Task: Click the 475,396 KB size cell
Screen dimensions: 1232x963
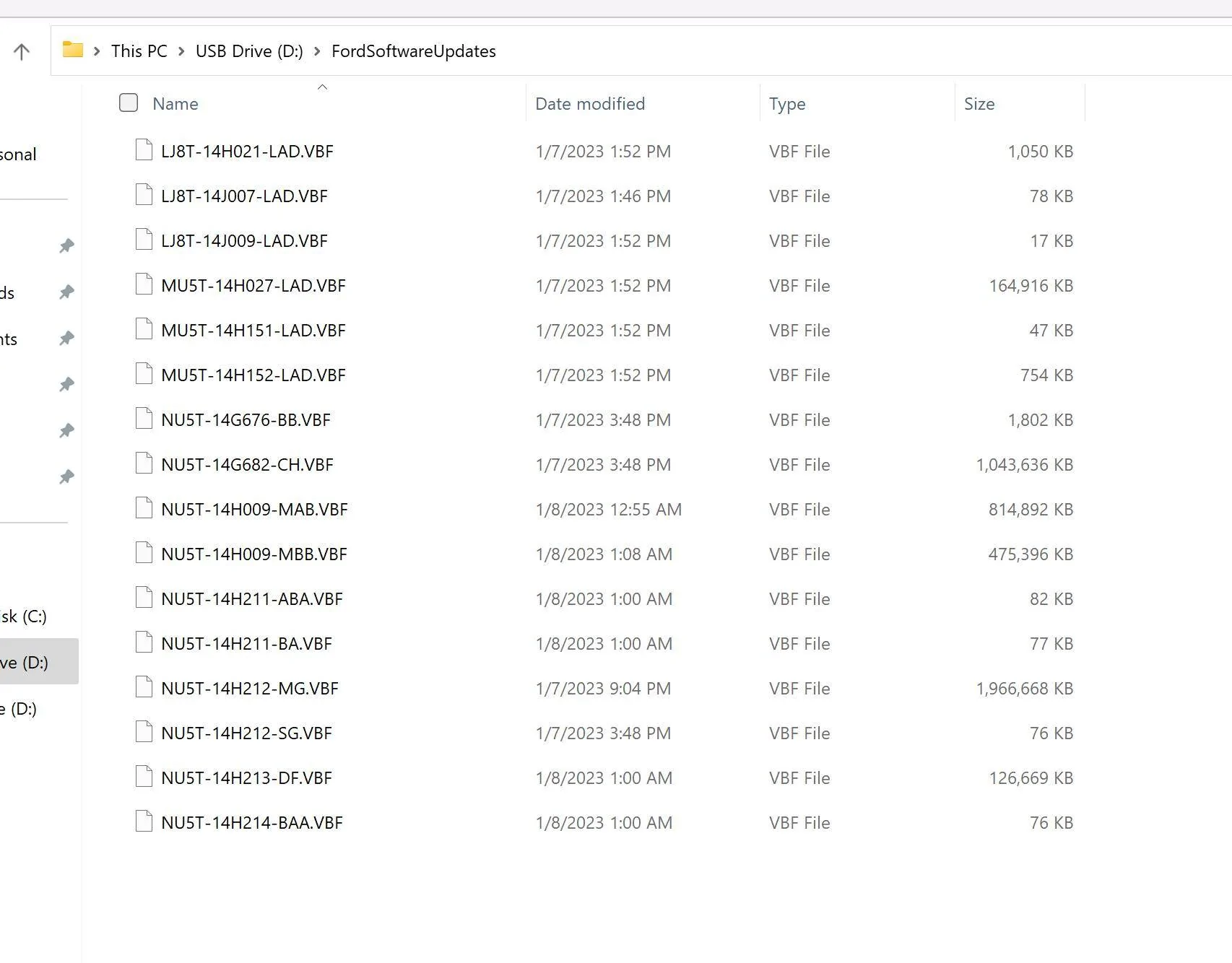Action: (1031, 554)
